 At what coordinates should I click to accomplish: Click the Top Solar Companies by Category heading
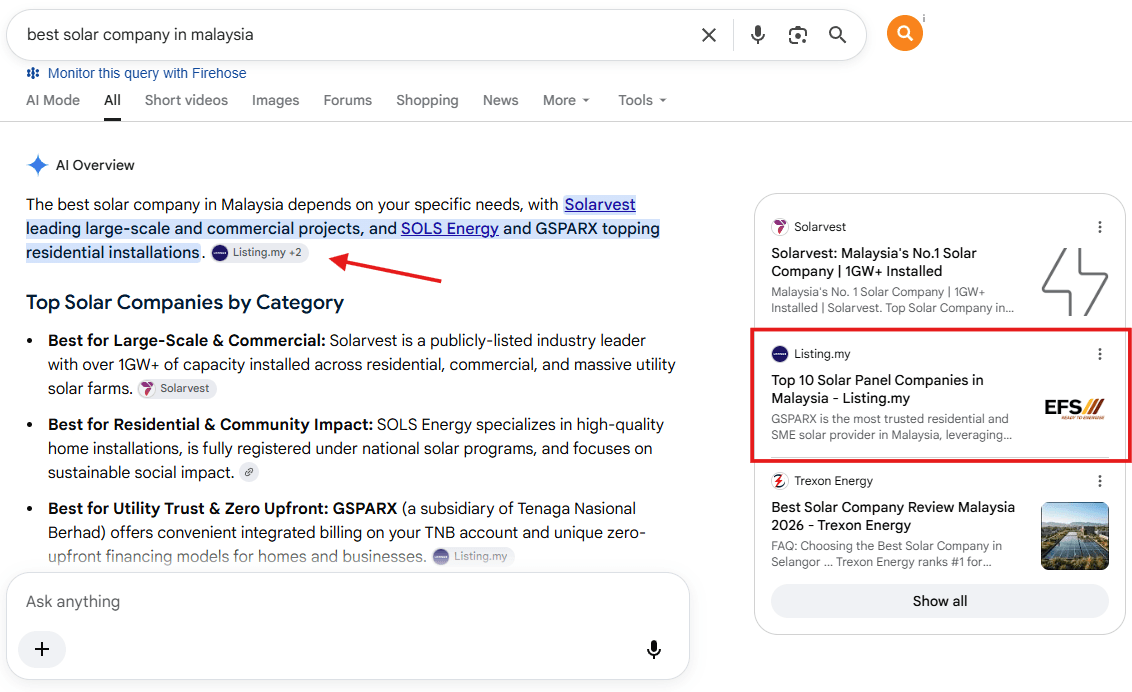click(x=185, y=302)
